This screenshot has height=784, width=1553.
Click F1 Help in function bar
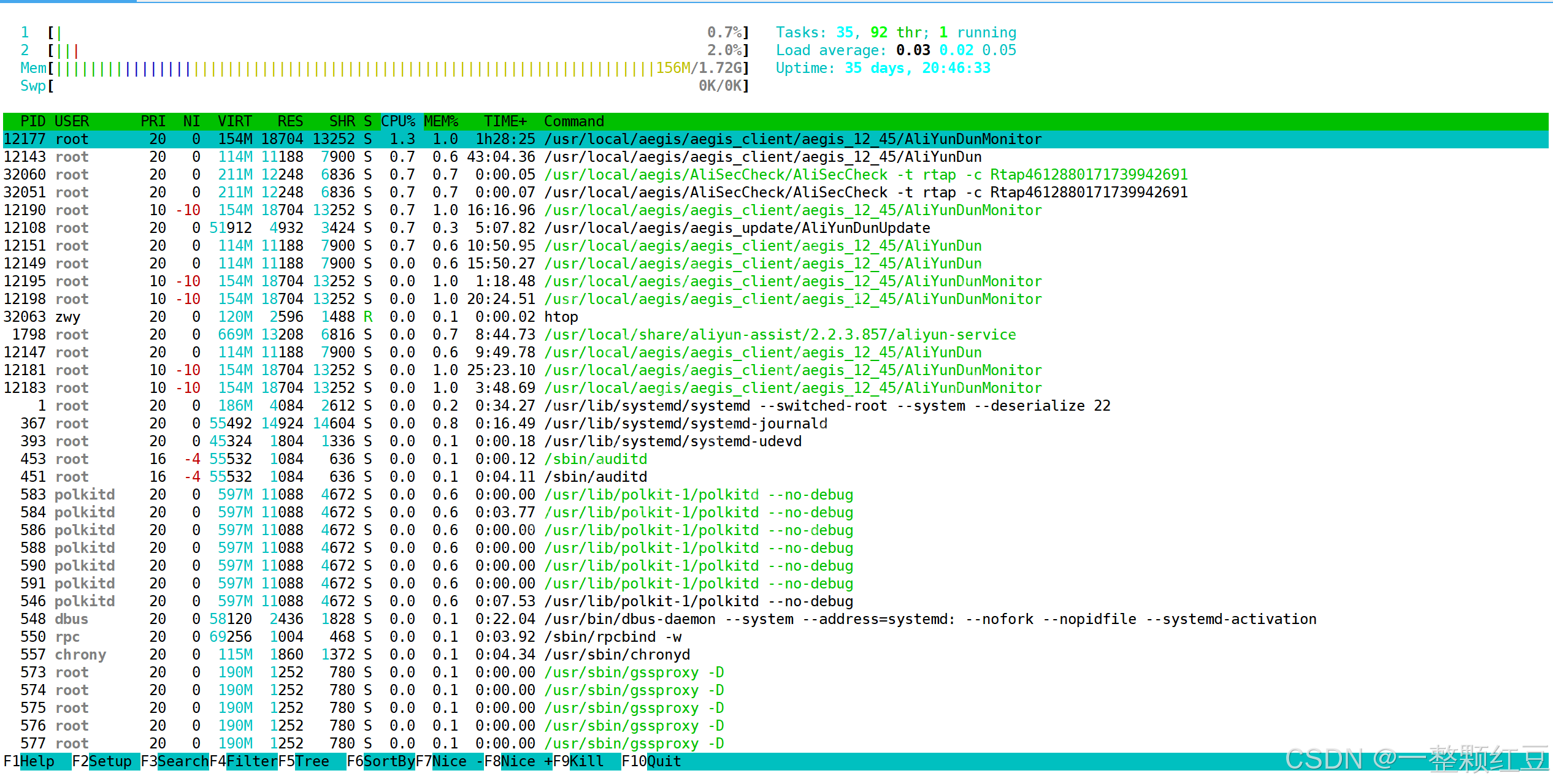tap(37, 761)
